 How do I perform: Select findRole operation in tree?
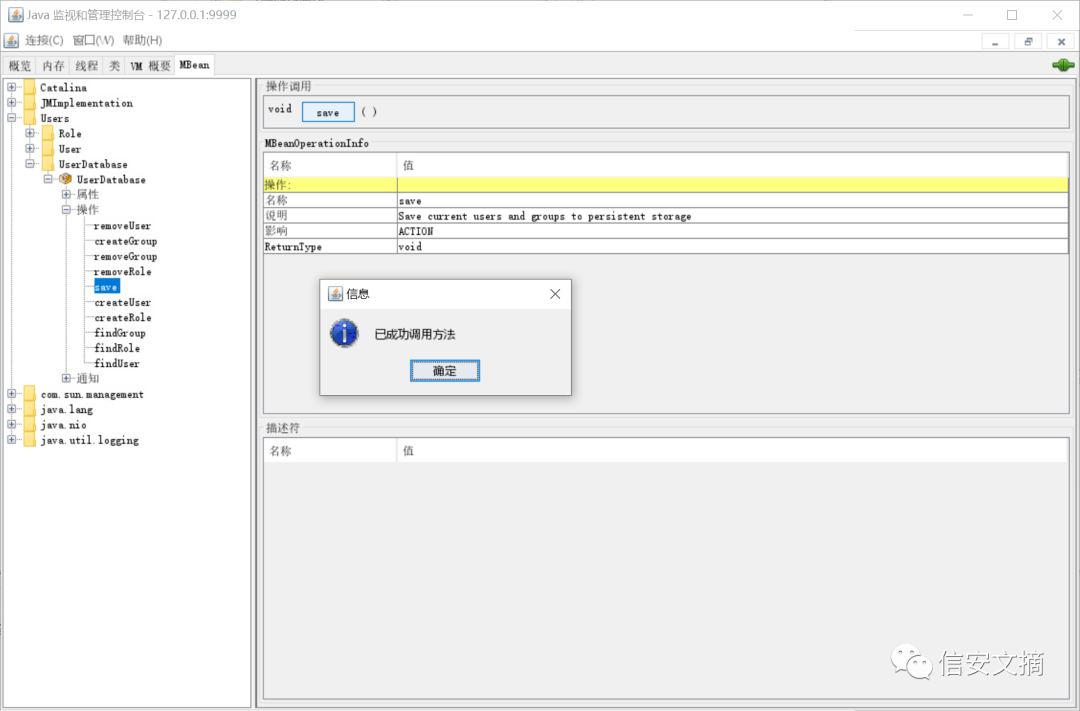pyautogui.click(x=117, y=348)
